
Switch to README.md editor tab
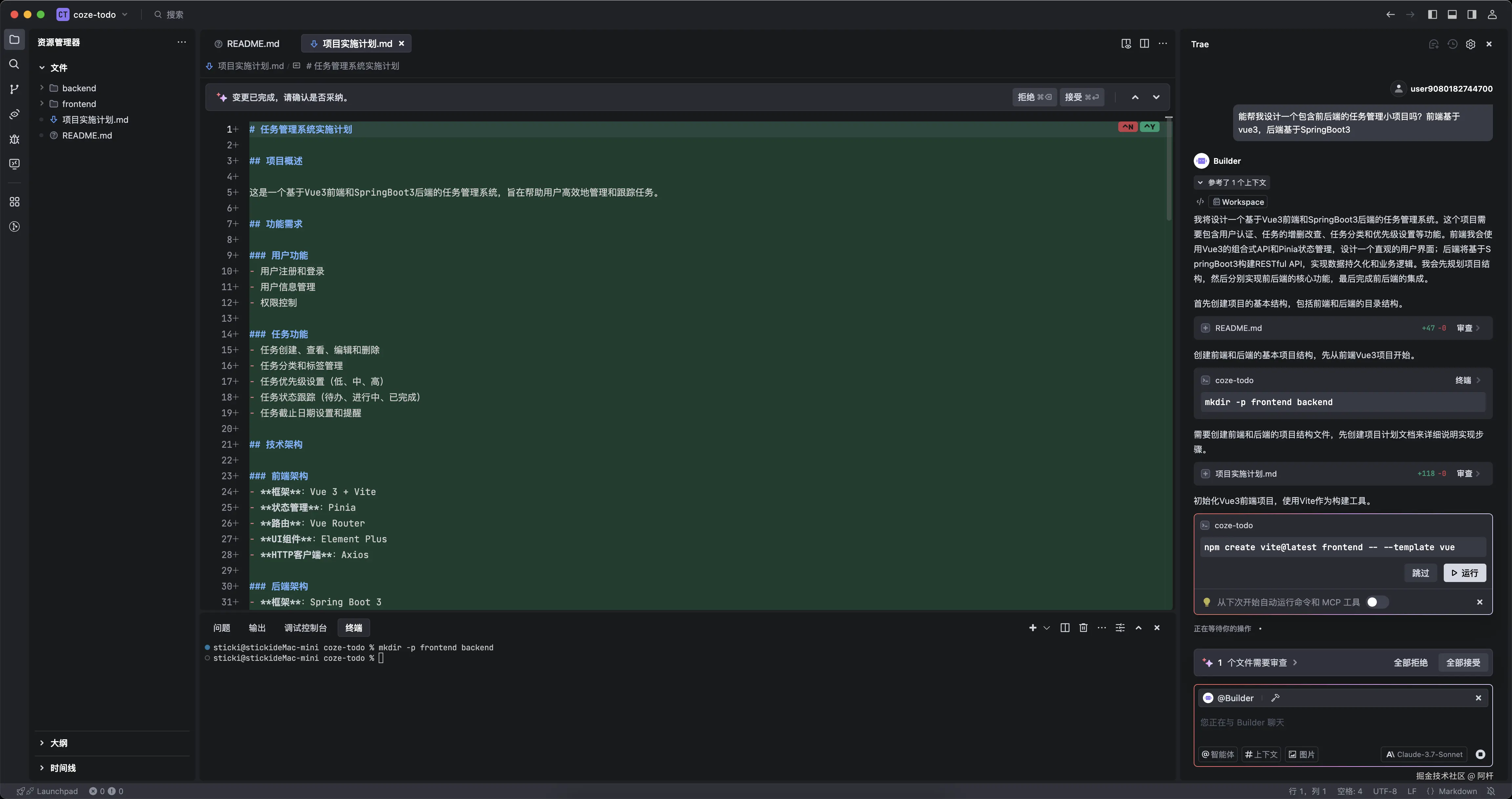pyautogui.click(x=252, y=44)
